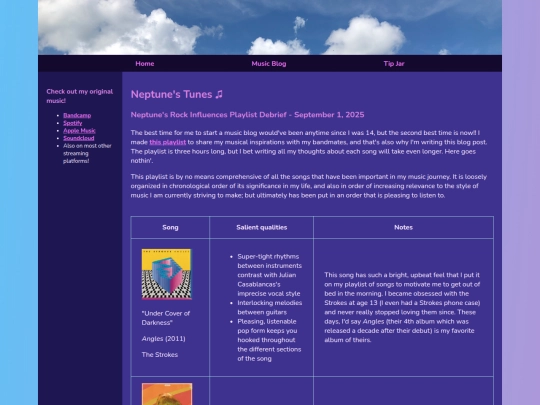
Task: Go to the Music Blog page
Action: (x=269, y=64)
